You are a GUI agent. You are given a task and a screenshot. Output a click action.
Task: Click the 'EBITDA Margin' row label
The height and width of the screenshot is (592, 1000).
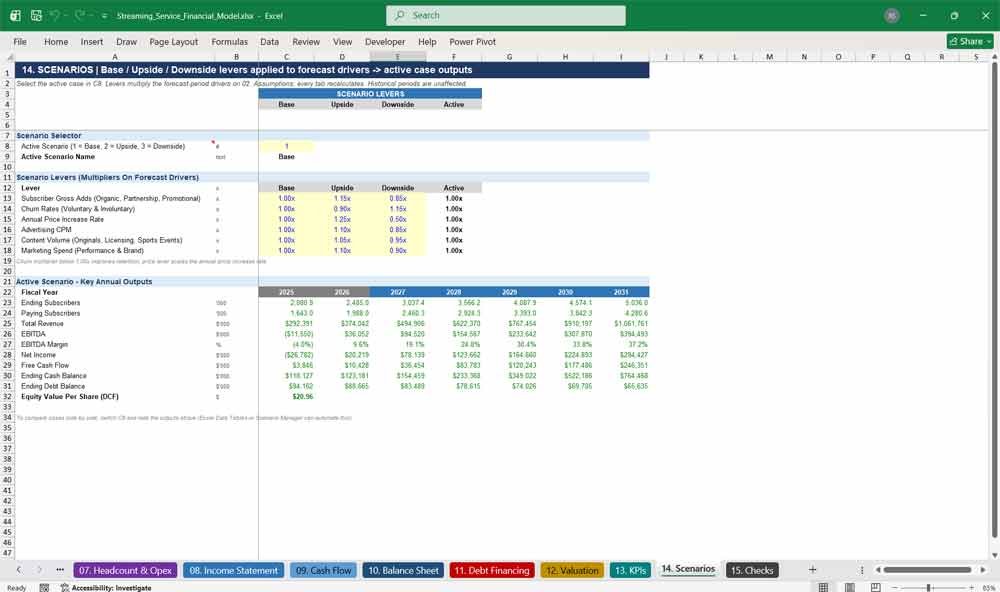[44, 344]
